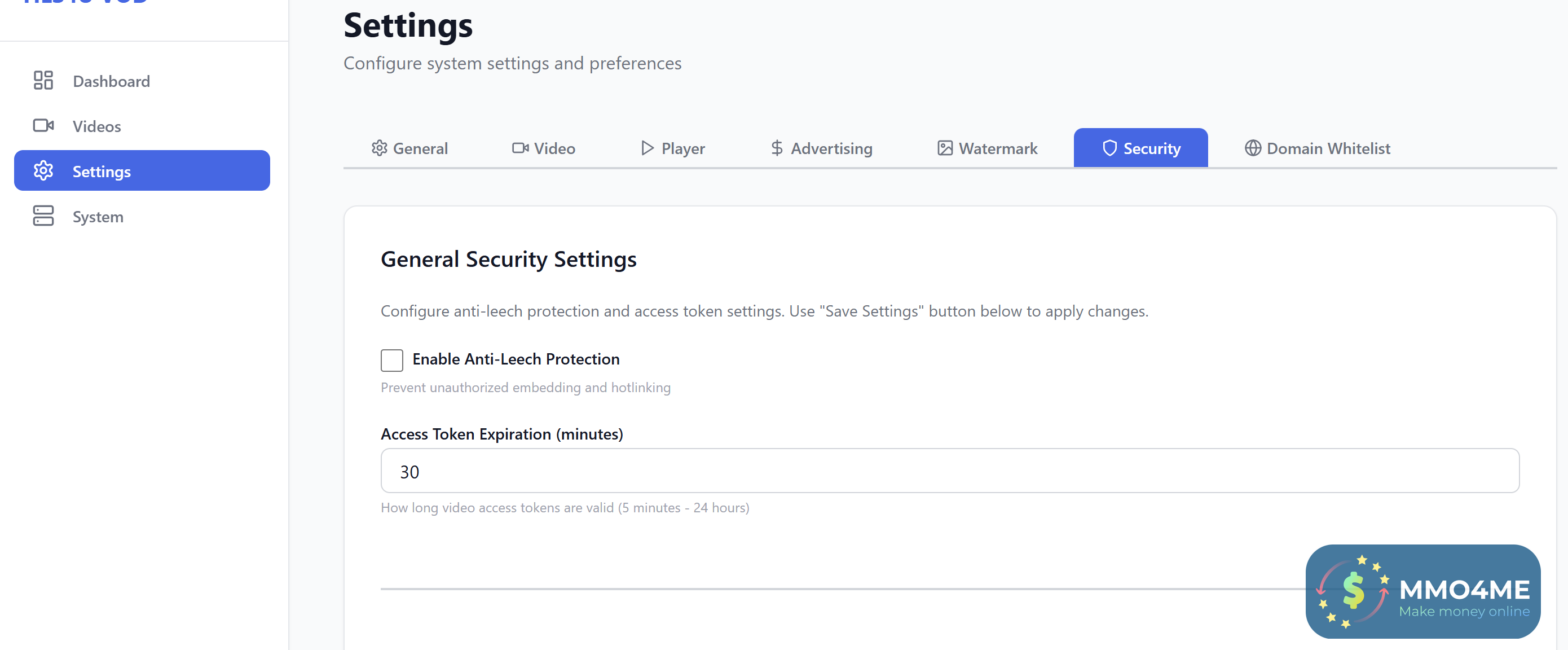
Task: Click the Dashboard grid icon in sidebar
Action: (43, 81)
